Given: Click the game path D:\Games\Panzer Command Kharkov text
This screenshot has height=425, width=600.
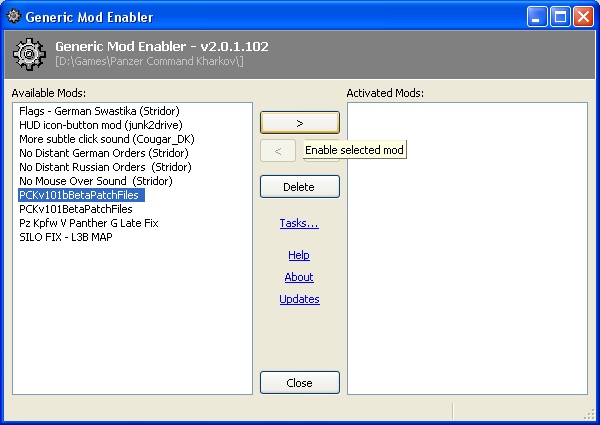Looking at the screenshot, I should coord(149,61).
